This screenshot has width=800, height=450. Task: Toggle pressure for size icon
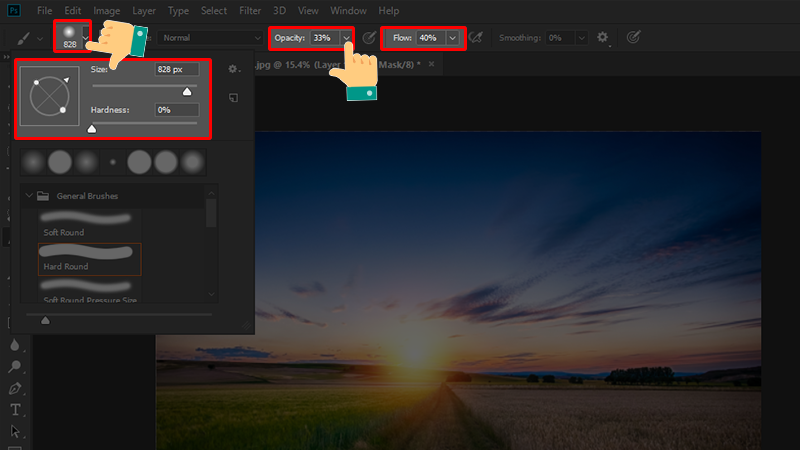(633, 37)
